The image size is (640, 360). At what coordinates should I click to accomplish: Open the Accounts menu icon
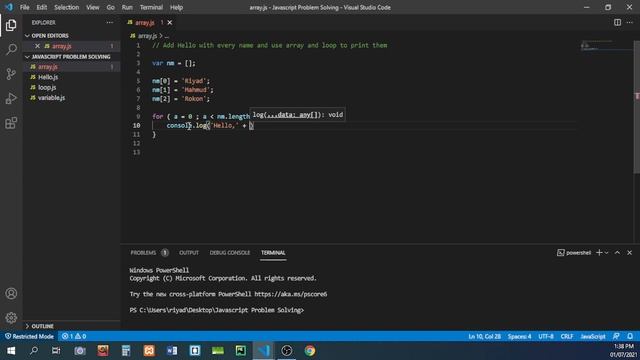[x=11, y=293]
